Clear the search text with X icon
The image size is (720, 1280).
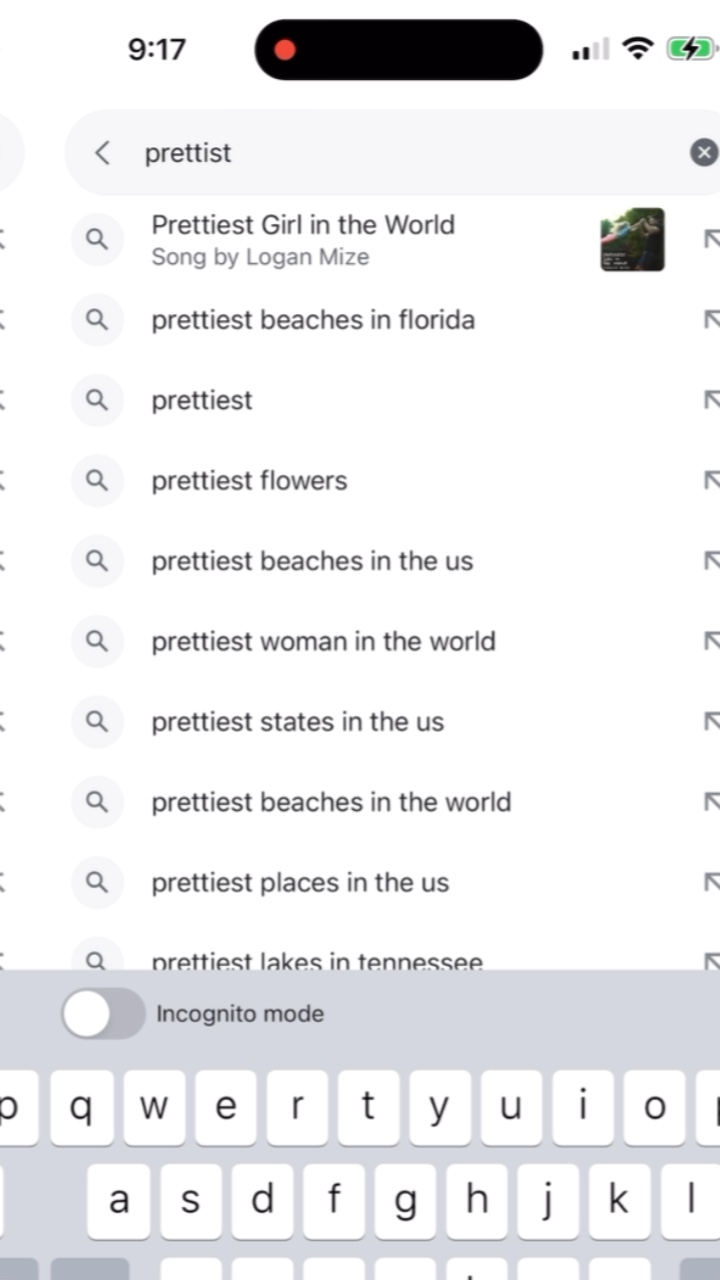point(704,153)
